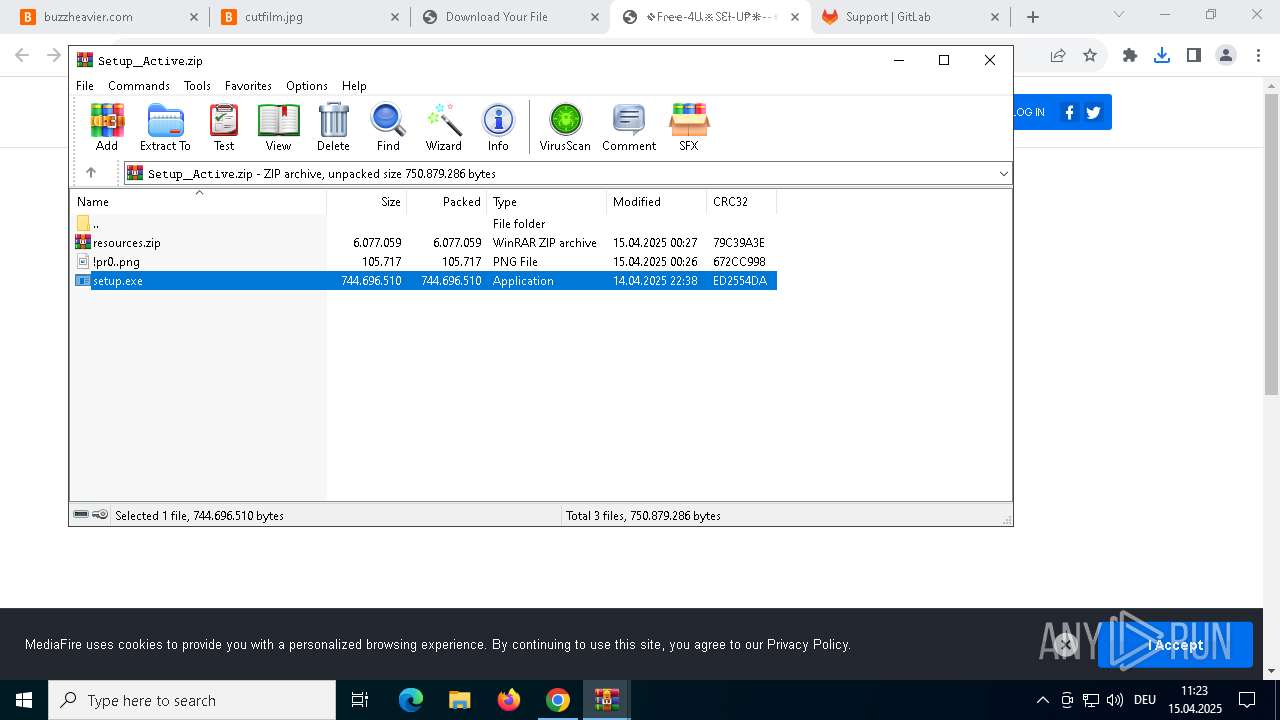Open Task View on taskbar
1280x720 pixels.
point(360,700)
